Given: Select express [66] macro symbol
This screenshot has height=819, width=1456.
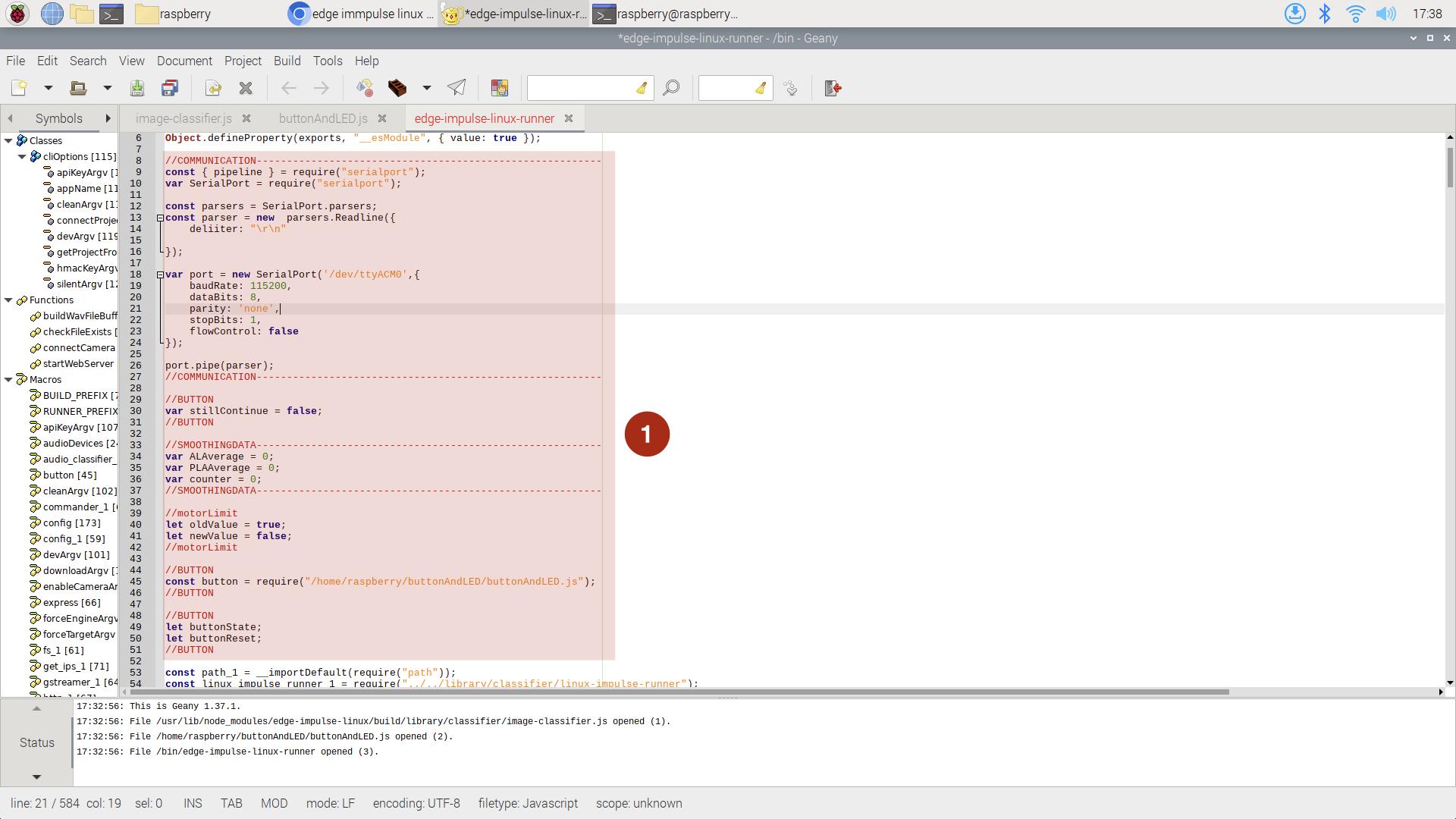Looking at the screenshot, I should coord(71,602).
